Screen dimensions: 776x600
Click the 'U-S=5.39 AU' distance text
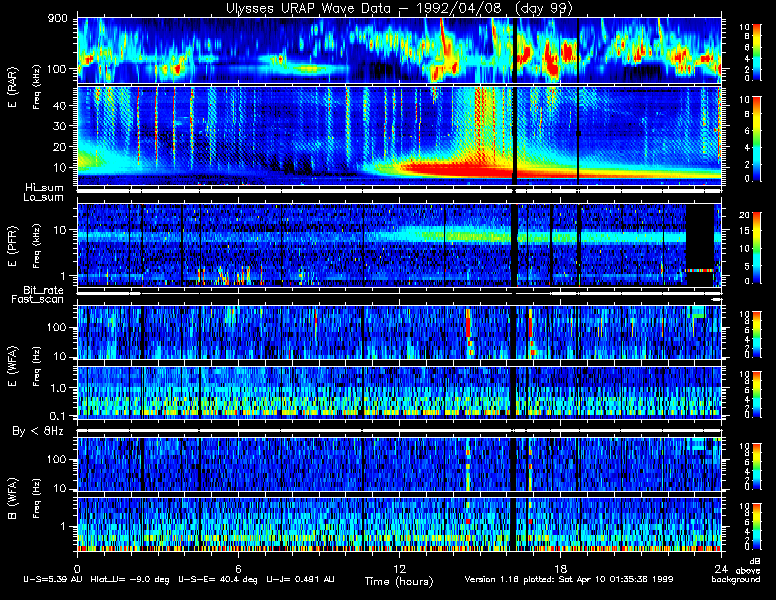(53, 579)
